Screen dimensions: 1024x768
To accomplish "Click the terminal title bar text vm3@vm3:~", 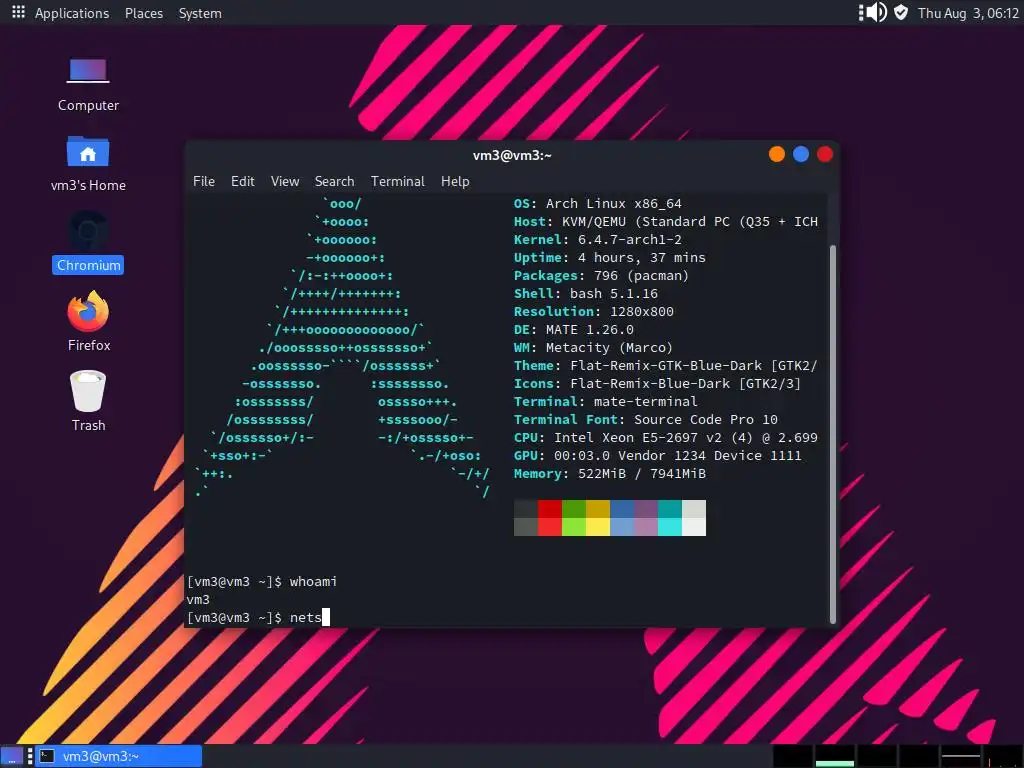I will pos(512,155).
